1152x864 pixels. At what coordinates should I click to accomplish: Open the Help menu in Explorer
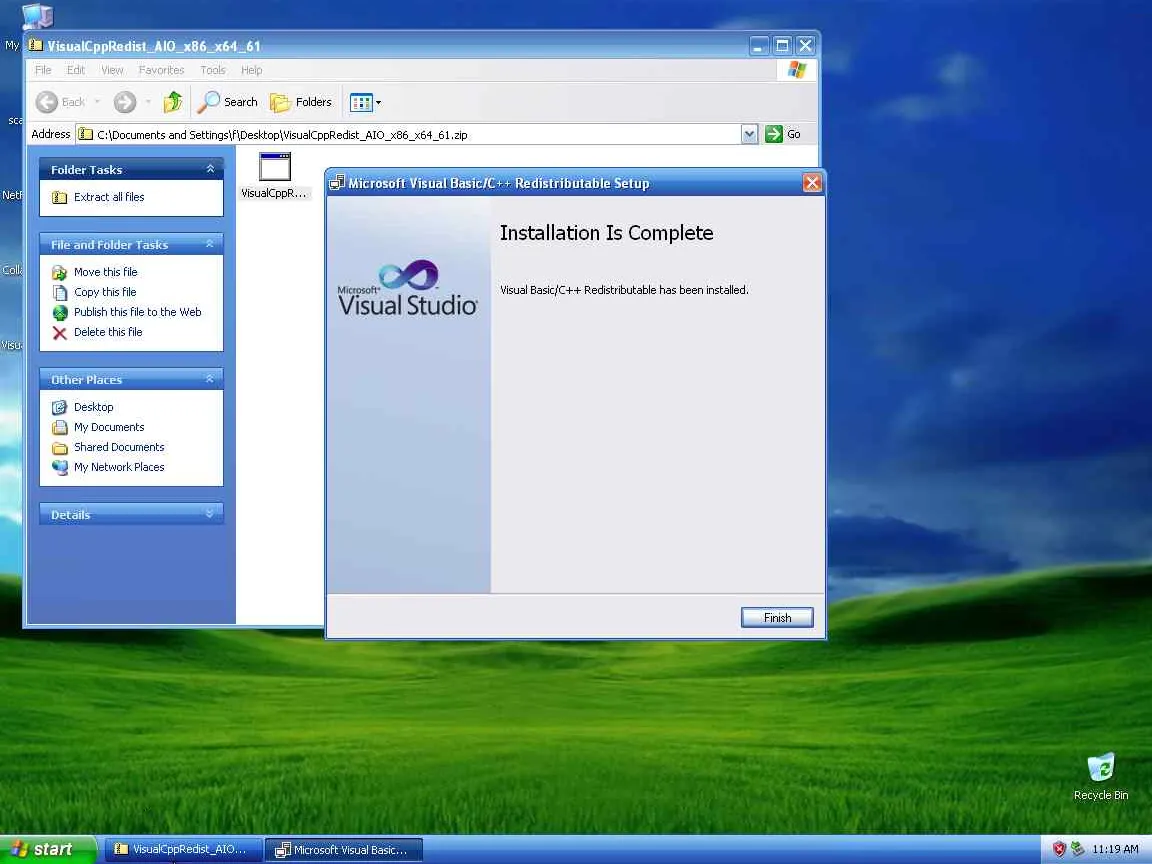point(252,70)
